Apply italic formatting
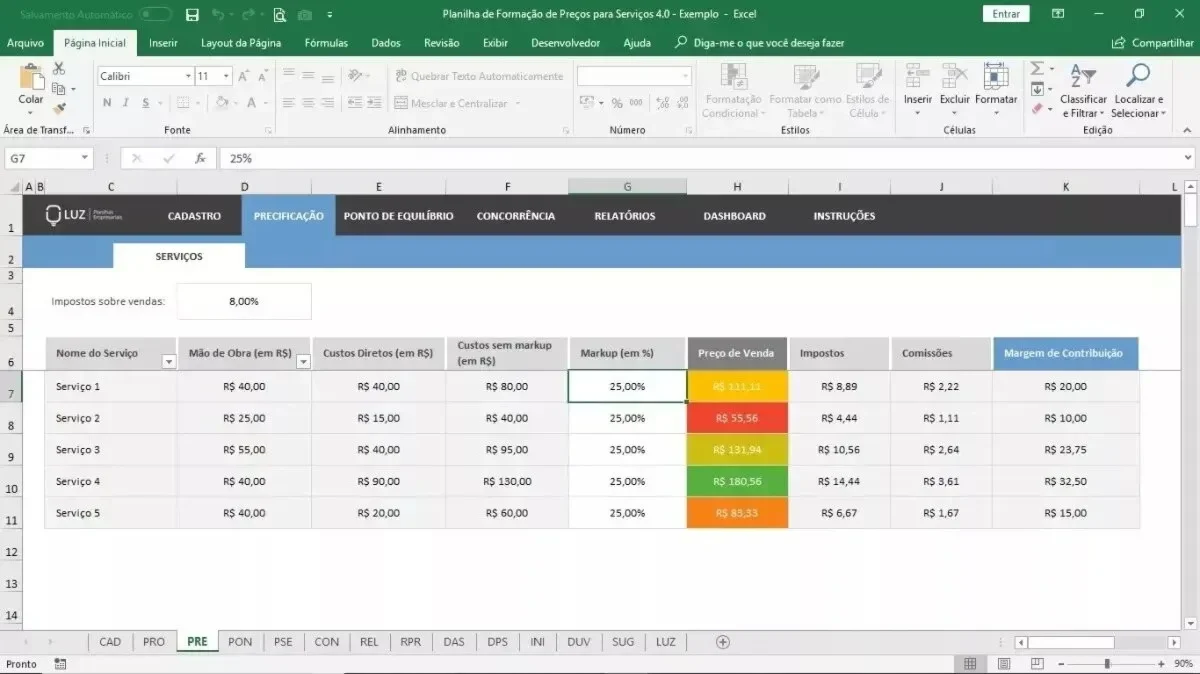 click(126, 103)
